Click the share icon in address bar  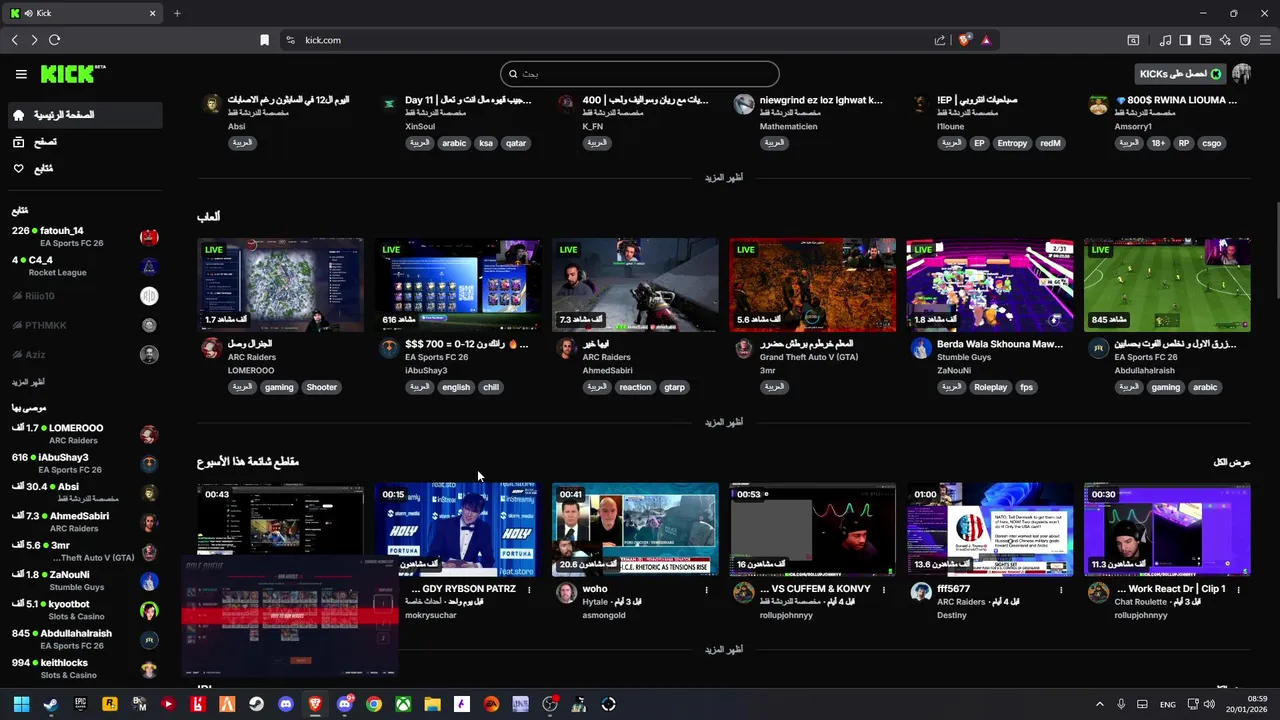click(940, 40)
